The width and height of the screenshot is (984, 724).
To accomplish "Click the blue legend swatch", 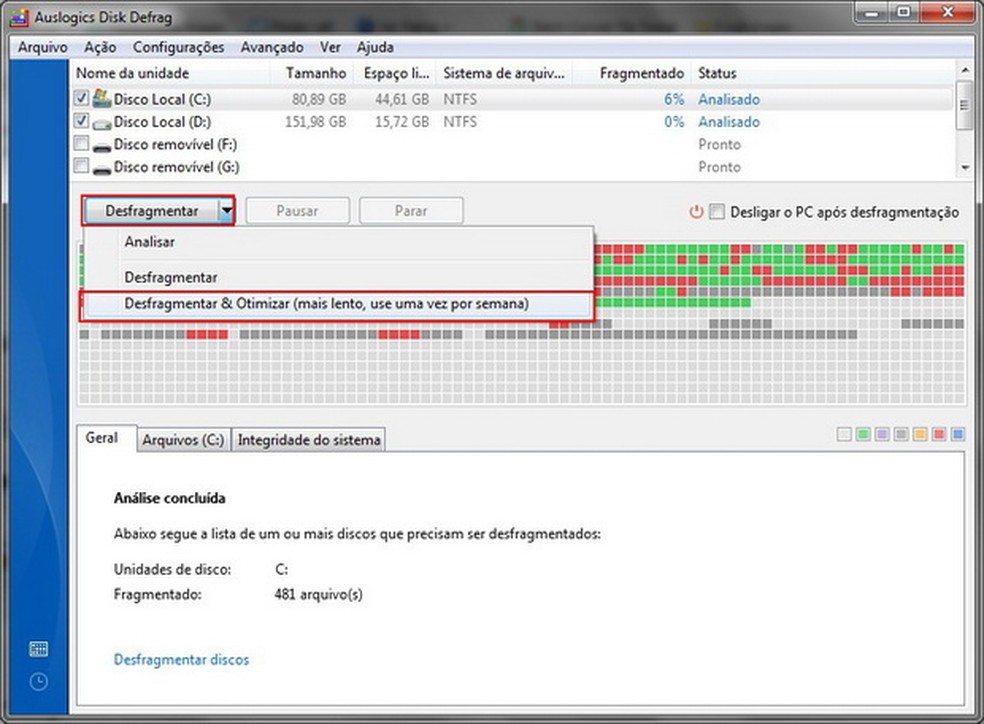I will pyautogui.click(x=958, y=434).
